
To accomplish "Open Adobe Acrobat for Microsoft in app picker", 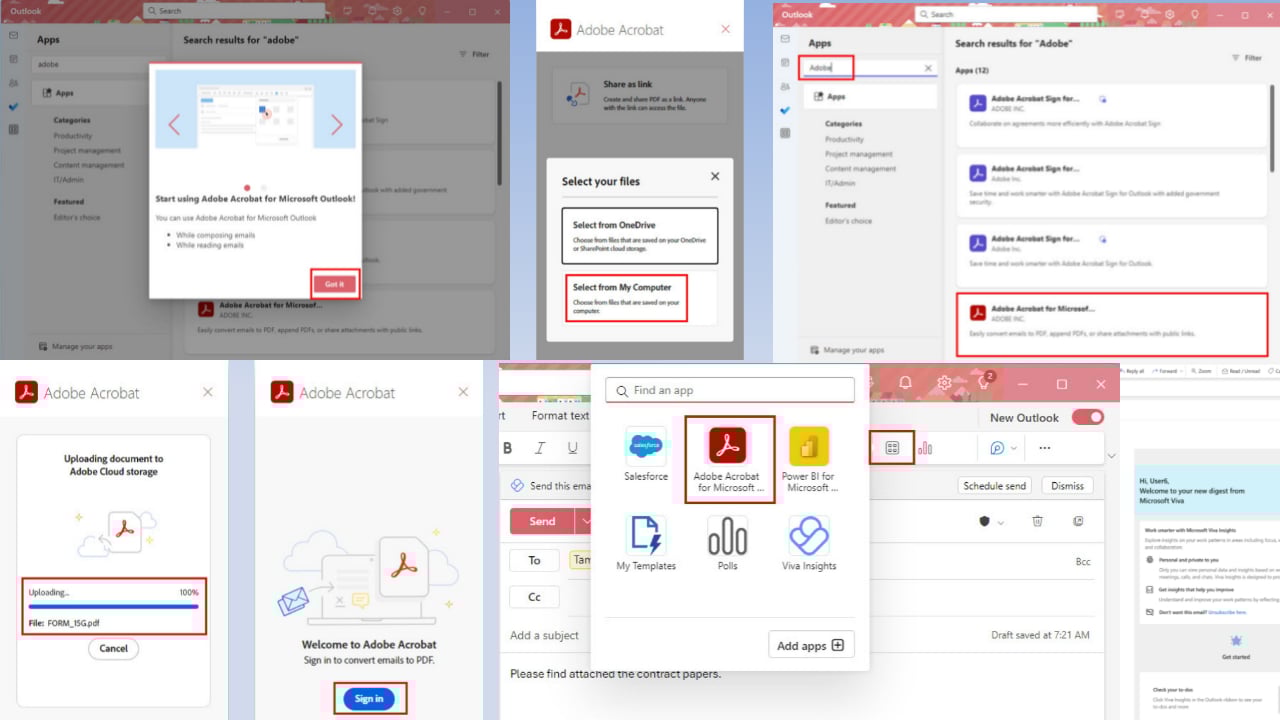I will point(728,459).
